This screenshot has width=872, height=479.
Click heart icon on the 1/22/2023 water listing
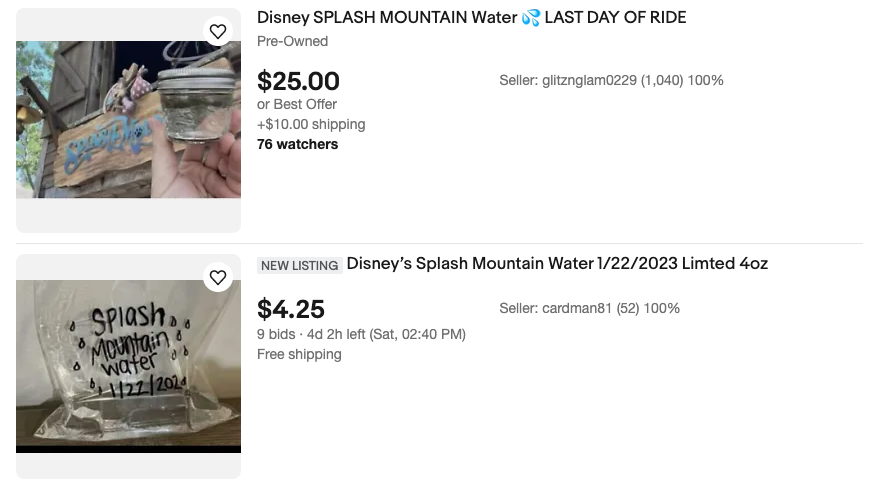pyautogui.click(x=218, y=277)
